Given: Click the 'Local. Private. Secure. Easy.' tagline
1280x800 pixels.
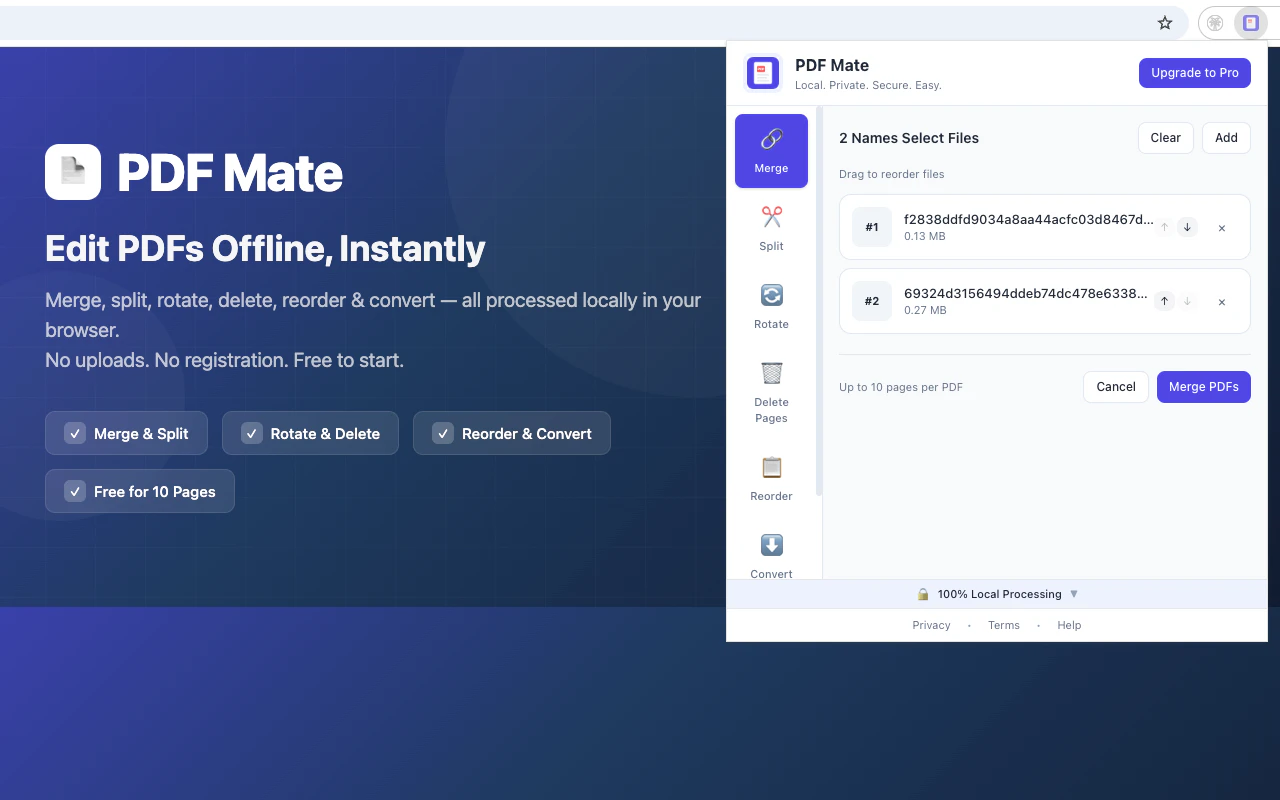Looking at the screenshot, I should tap(868, 85).
